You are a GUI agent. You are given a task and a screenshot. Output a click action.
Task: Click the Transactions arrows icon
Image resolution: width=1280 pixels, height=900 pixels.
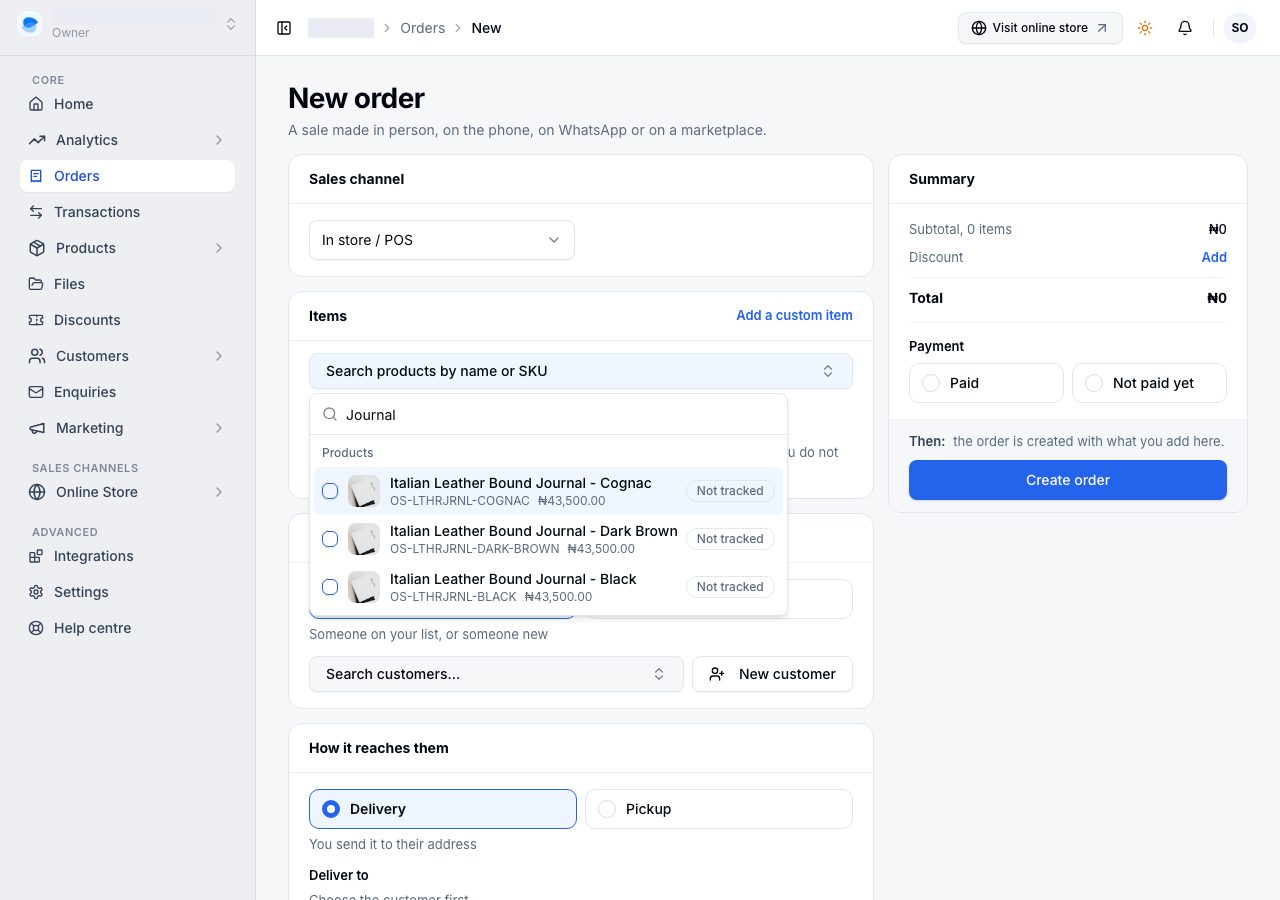tap(36, 212)
